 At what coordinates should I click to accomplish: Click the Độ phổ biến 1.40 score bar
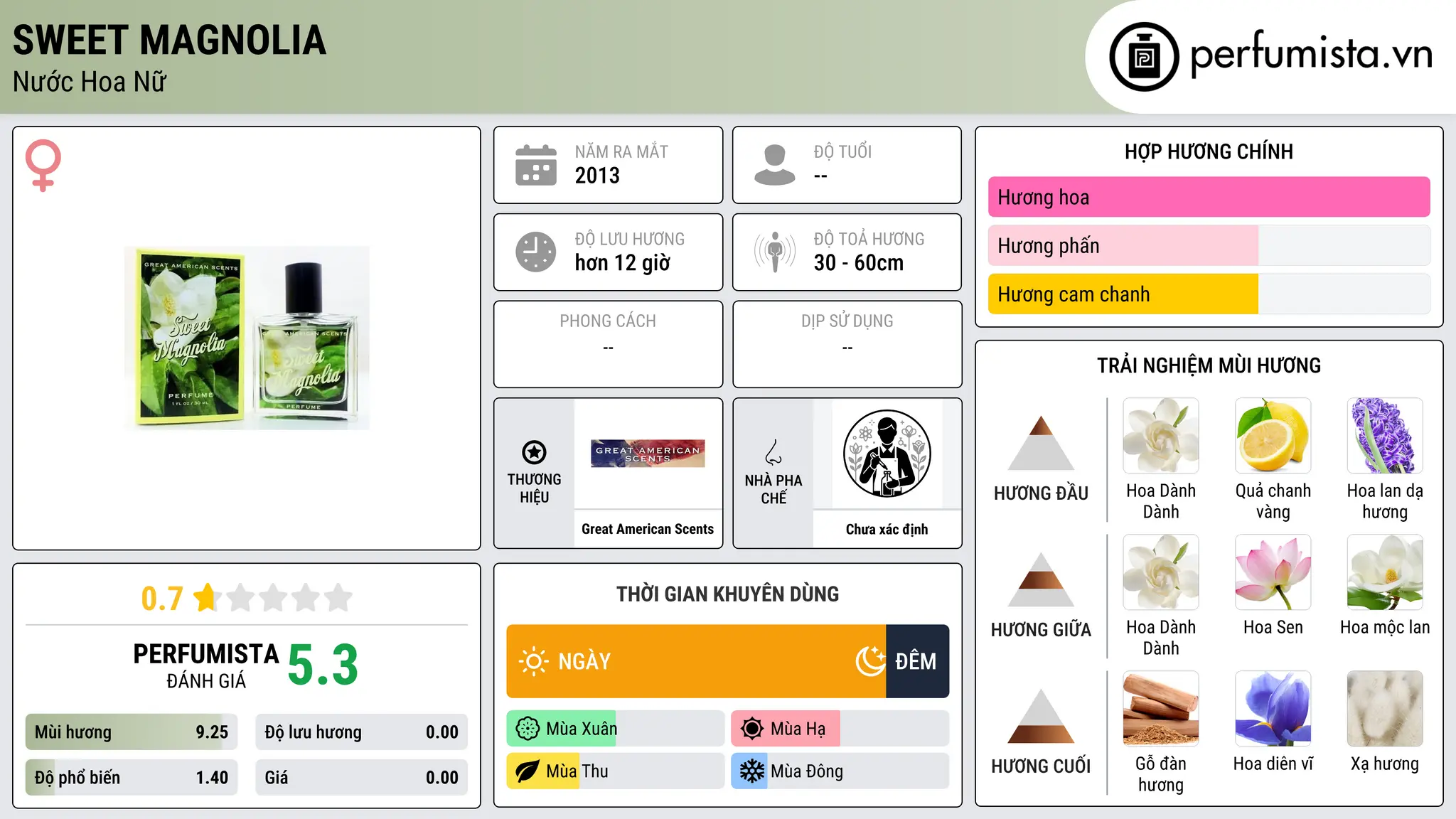[x=132, y=778]
